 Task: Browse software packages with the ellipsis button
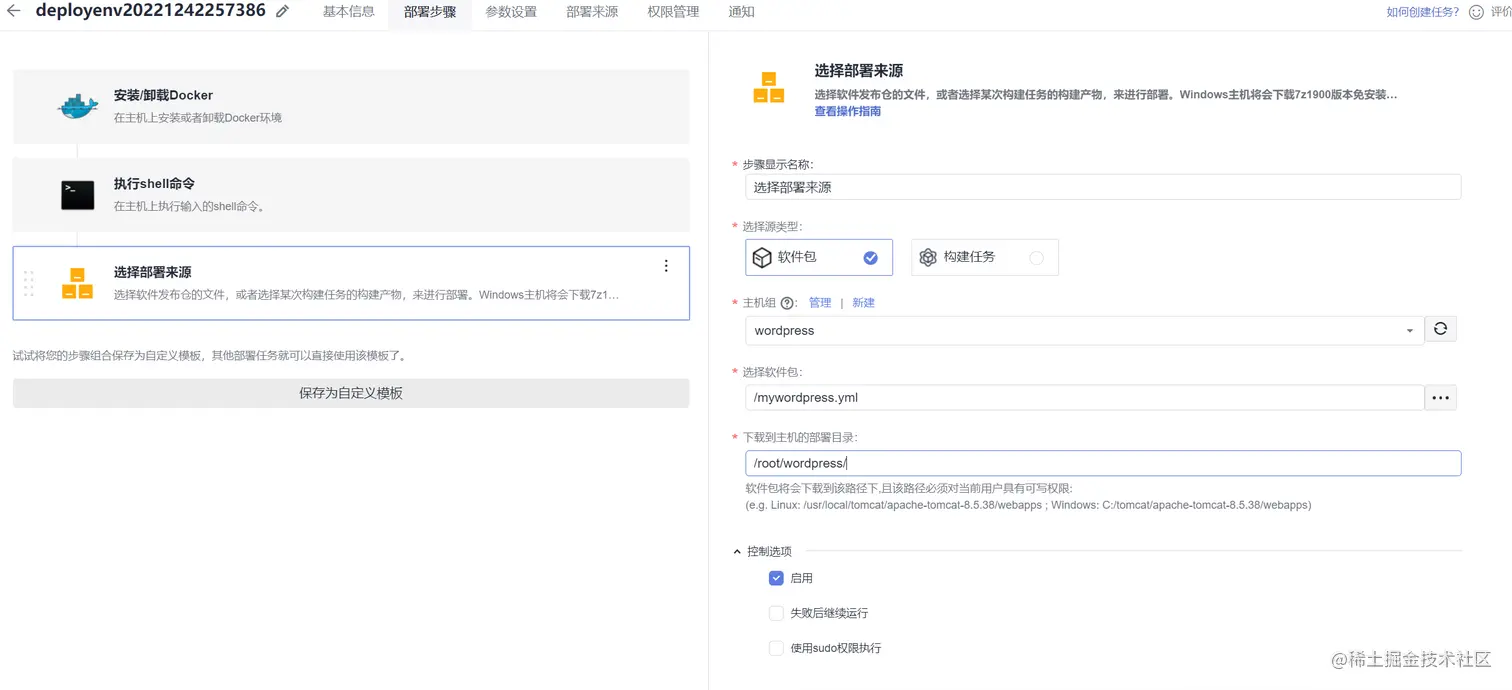coord(1440,397)
